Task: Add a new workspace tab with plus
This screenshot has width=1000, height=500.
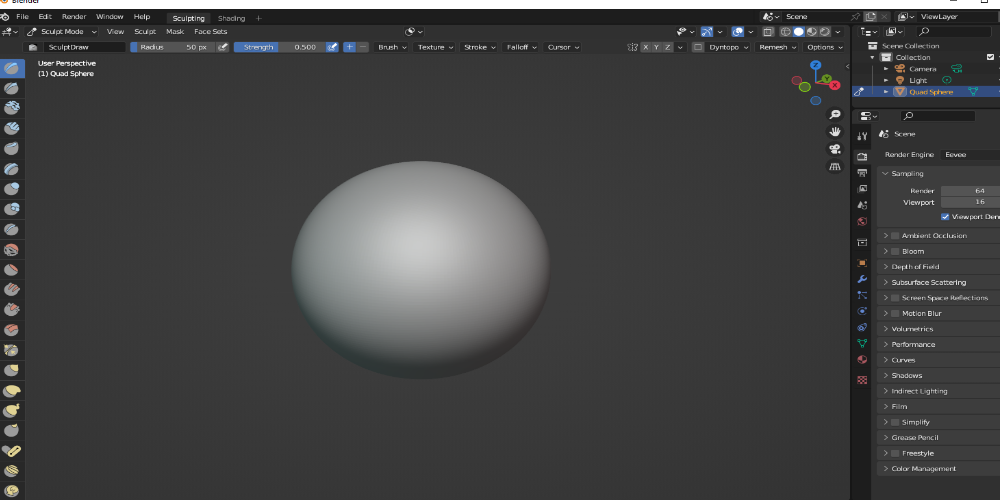Action: point(258,18)
